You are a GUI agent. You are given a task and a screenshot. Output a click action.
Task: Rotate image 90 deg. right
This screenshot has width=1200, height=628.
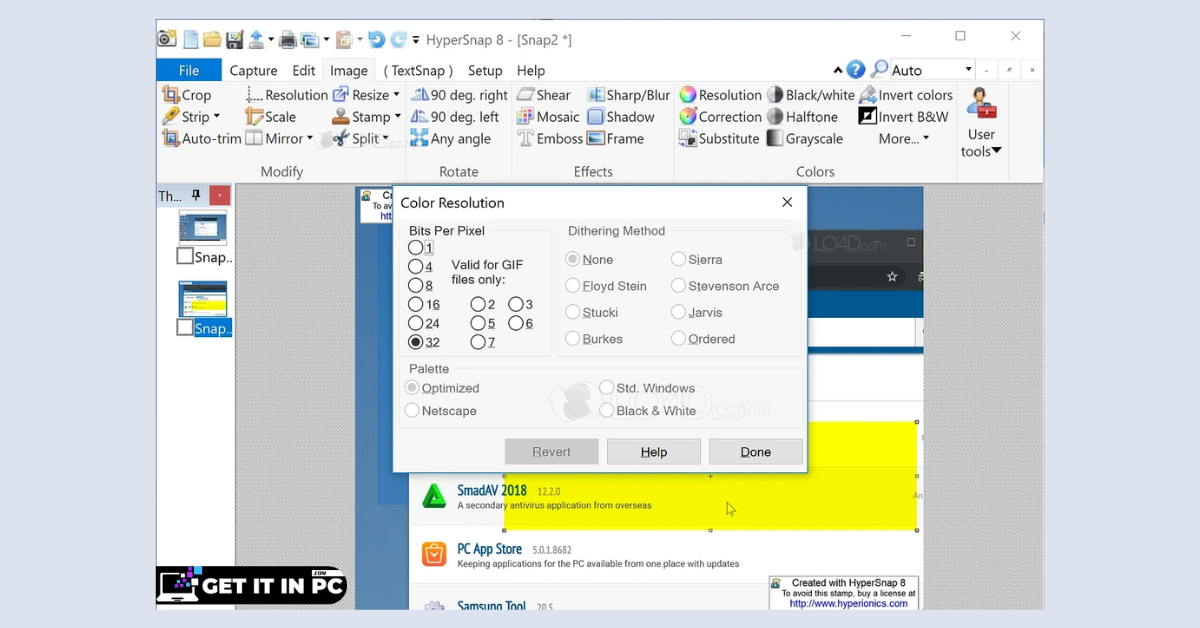pos(460,95)
